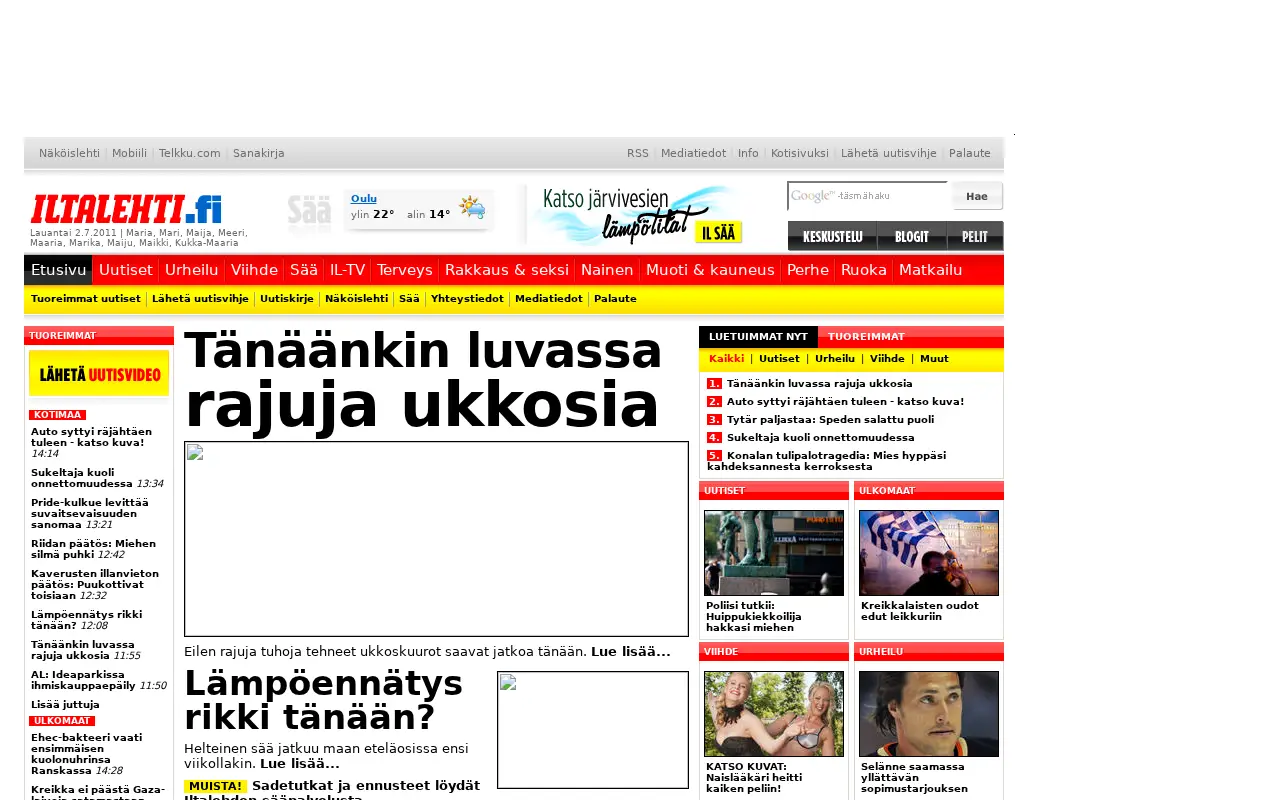Open Muoti & kauneus navigation section
Screen dimensions: 1280x800
(710, 270)
